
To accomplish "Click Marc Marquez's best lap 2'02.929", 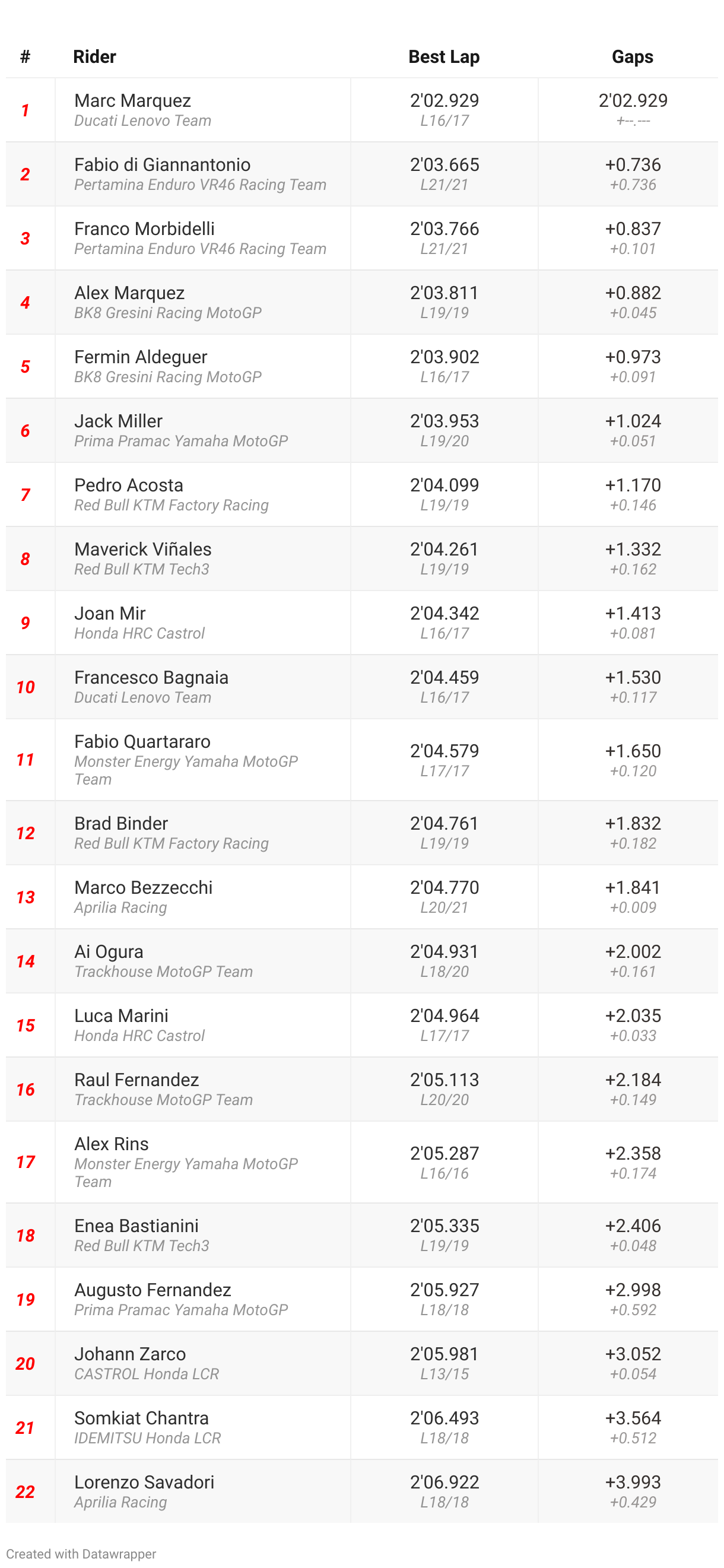I will [x=444, y=100].
